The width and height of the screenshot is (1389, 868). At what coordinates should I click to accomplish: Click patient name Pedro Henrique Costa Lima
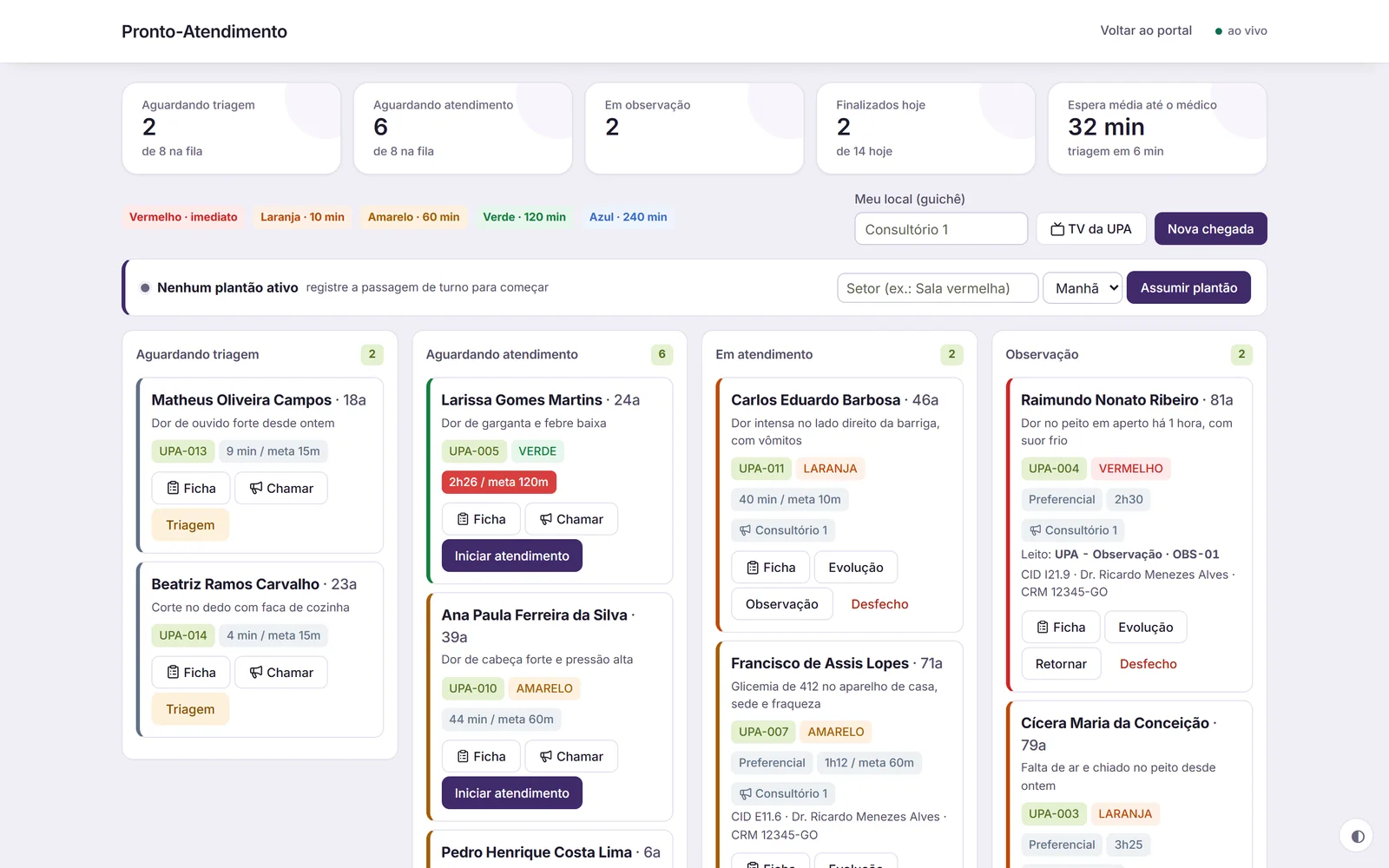537,852
